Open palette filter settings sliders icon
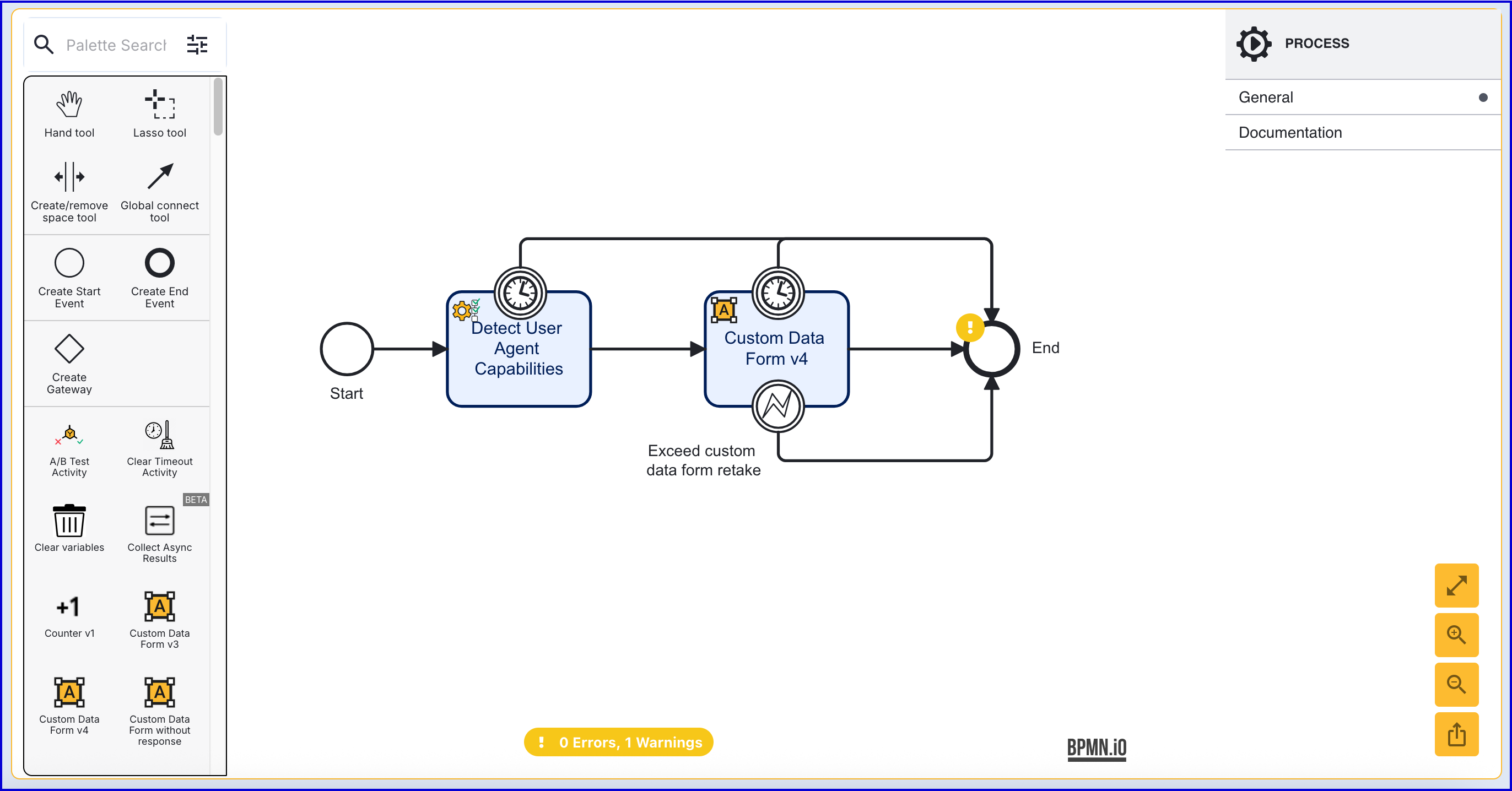Screen dimensions: 1512x791 click(x=197, y=45)
